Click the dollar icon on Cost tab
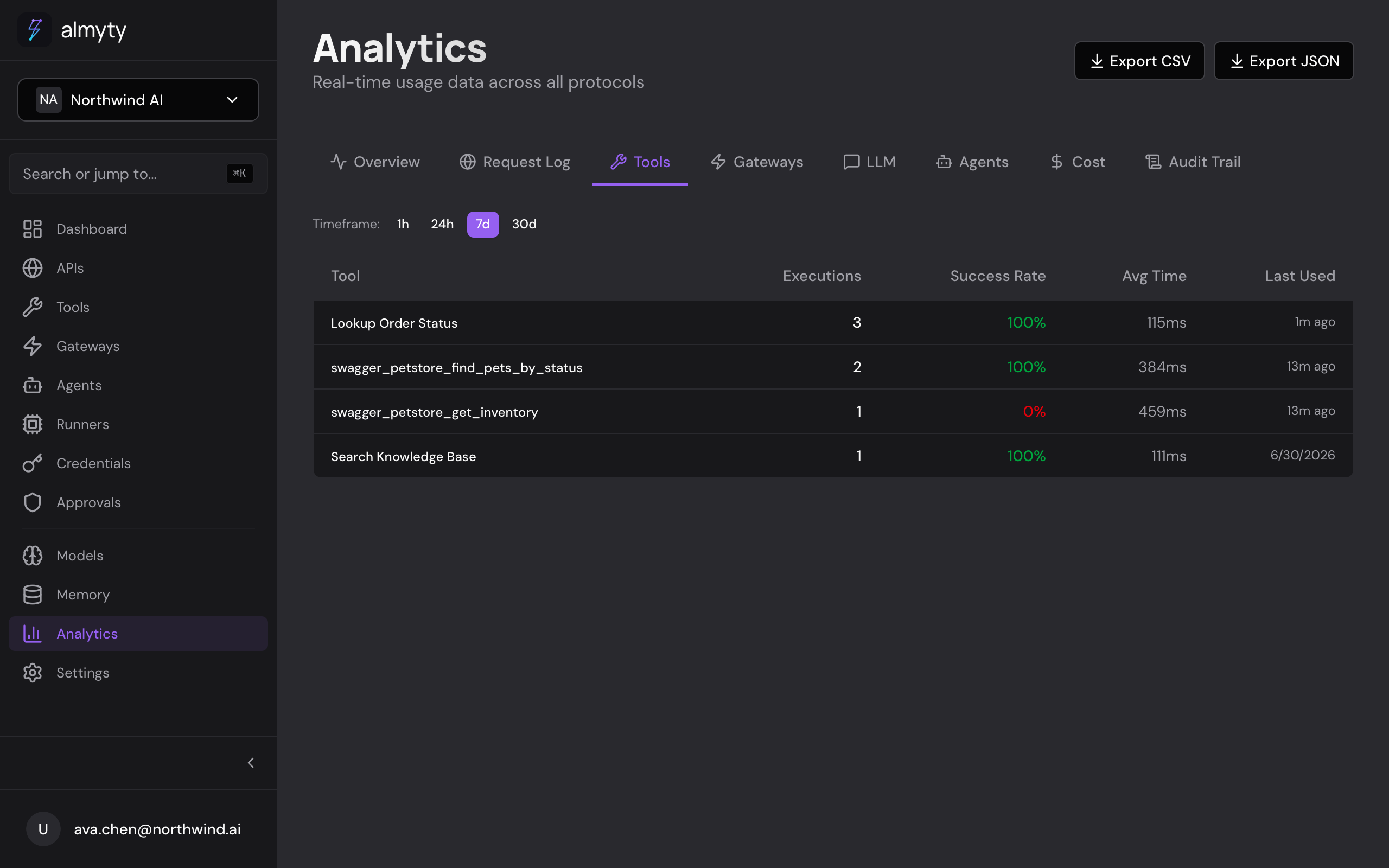The height and width of the screenshot is (868, 1389). [1057, 162]
